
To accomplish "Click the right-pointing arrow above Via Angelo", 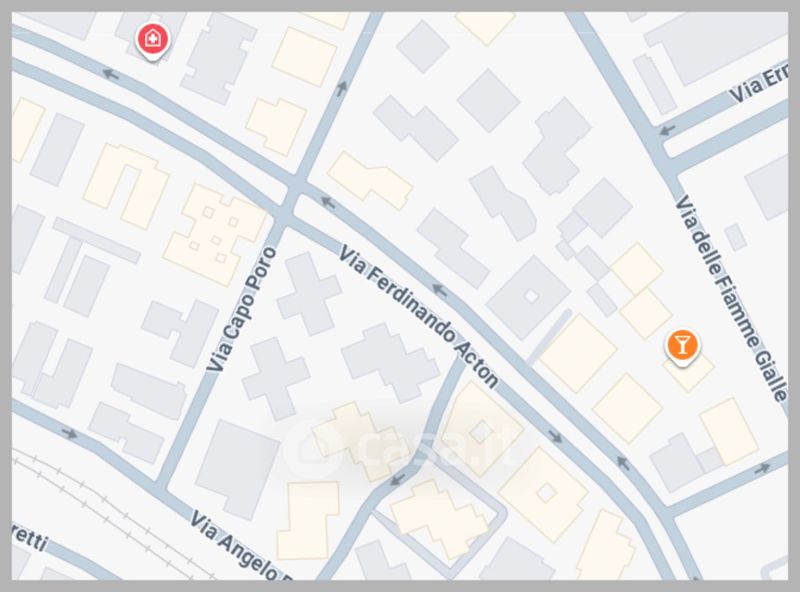I will (x=69, y=434).
